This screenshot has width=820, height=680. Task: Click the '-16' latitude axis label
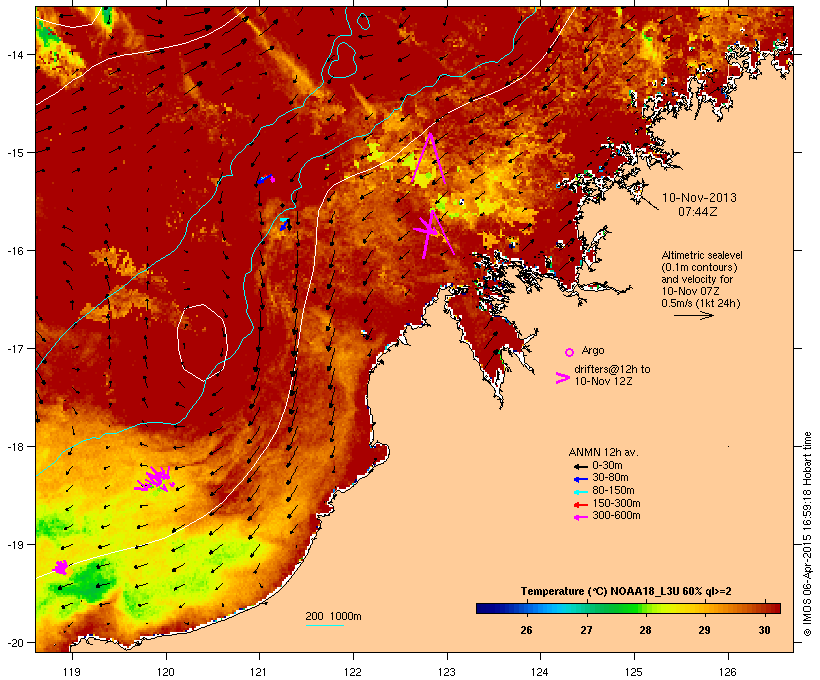tap(14, 251)
